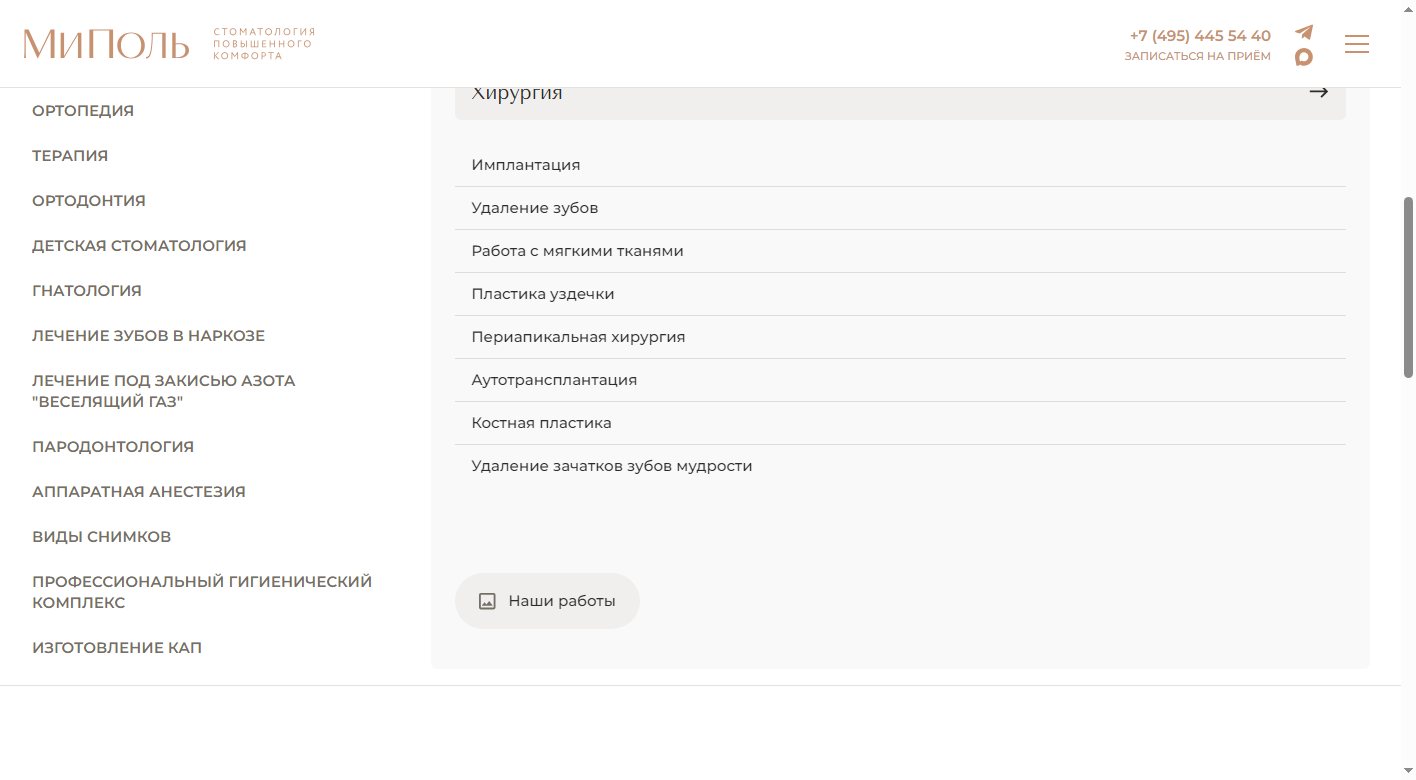
Task: Select ТЕРАПИЯ in the sidebar
Action: (x=70, y=156)
